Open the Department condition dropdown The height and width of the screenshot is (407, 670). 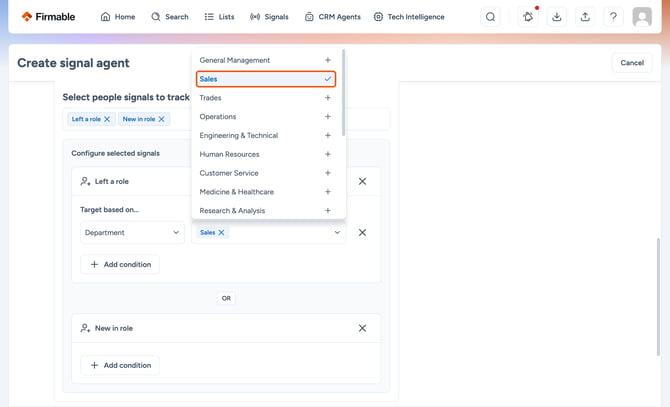[132, 233]
